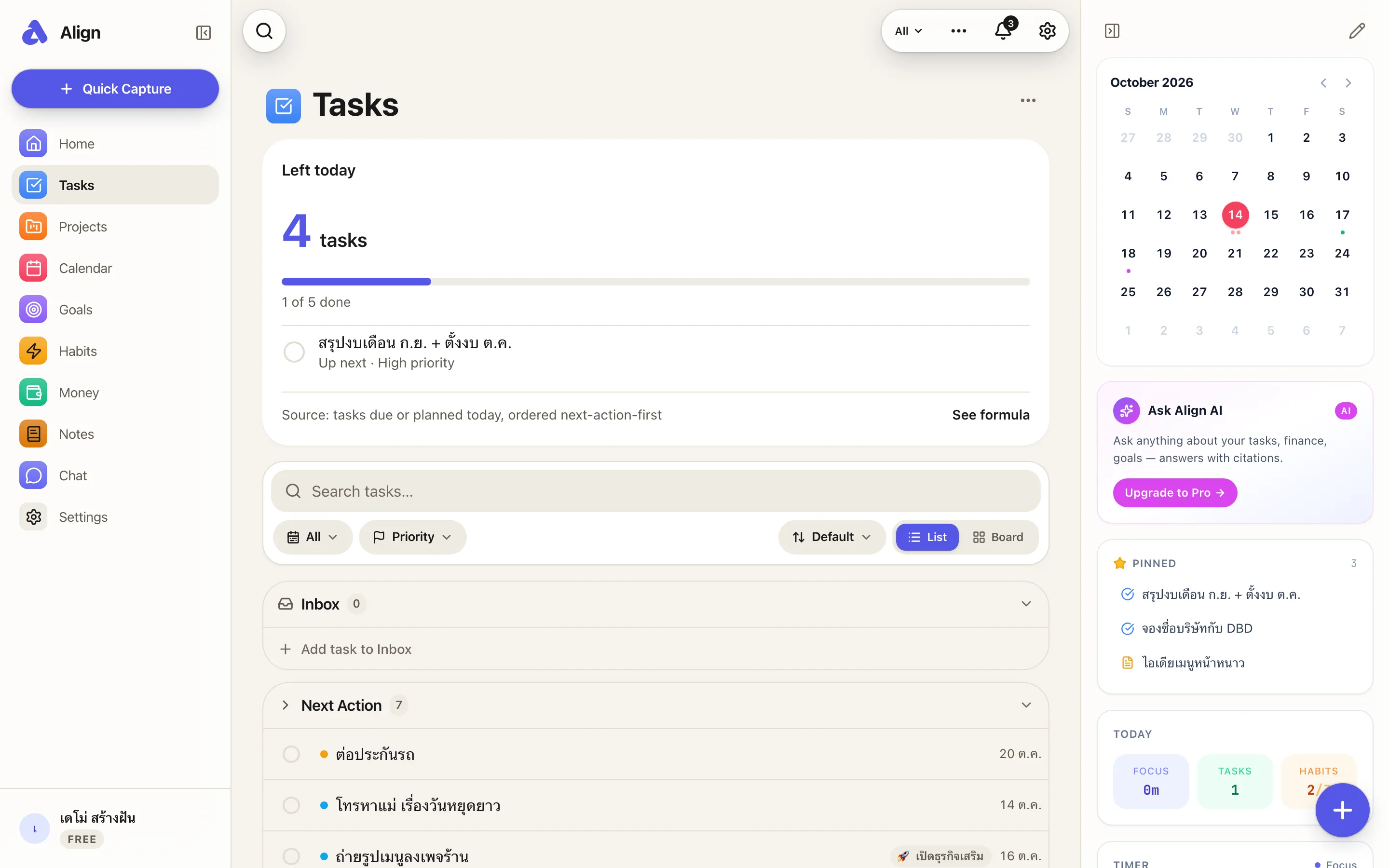Switch to List view
Screen dimensions: 1389x868
click(x=926, y=537)
